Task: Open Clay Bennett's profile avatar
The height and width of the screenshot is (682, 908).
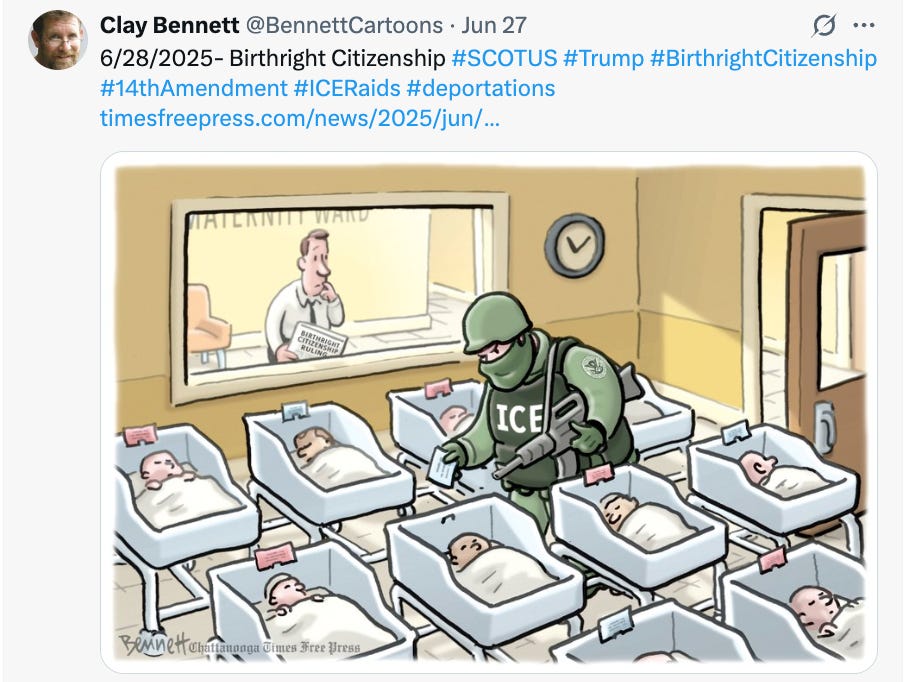Action: coord(58,40)
